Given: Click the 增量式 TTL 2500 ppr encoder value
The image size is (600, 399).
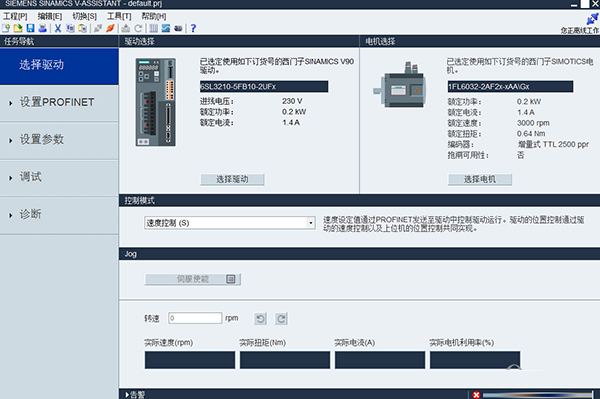Looking at the screenshot, I should coord(553,144).
